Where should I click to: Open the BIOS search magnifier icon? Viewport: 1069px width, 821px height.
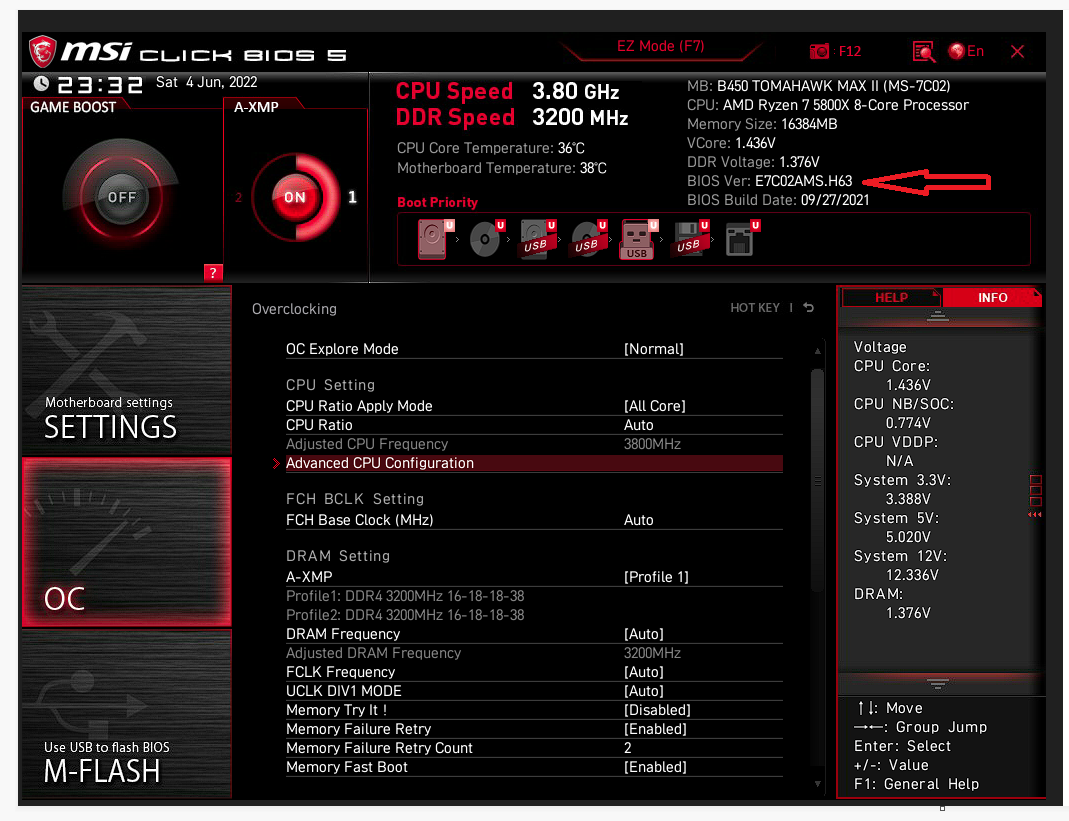tap(923, 51)
